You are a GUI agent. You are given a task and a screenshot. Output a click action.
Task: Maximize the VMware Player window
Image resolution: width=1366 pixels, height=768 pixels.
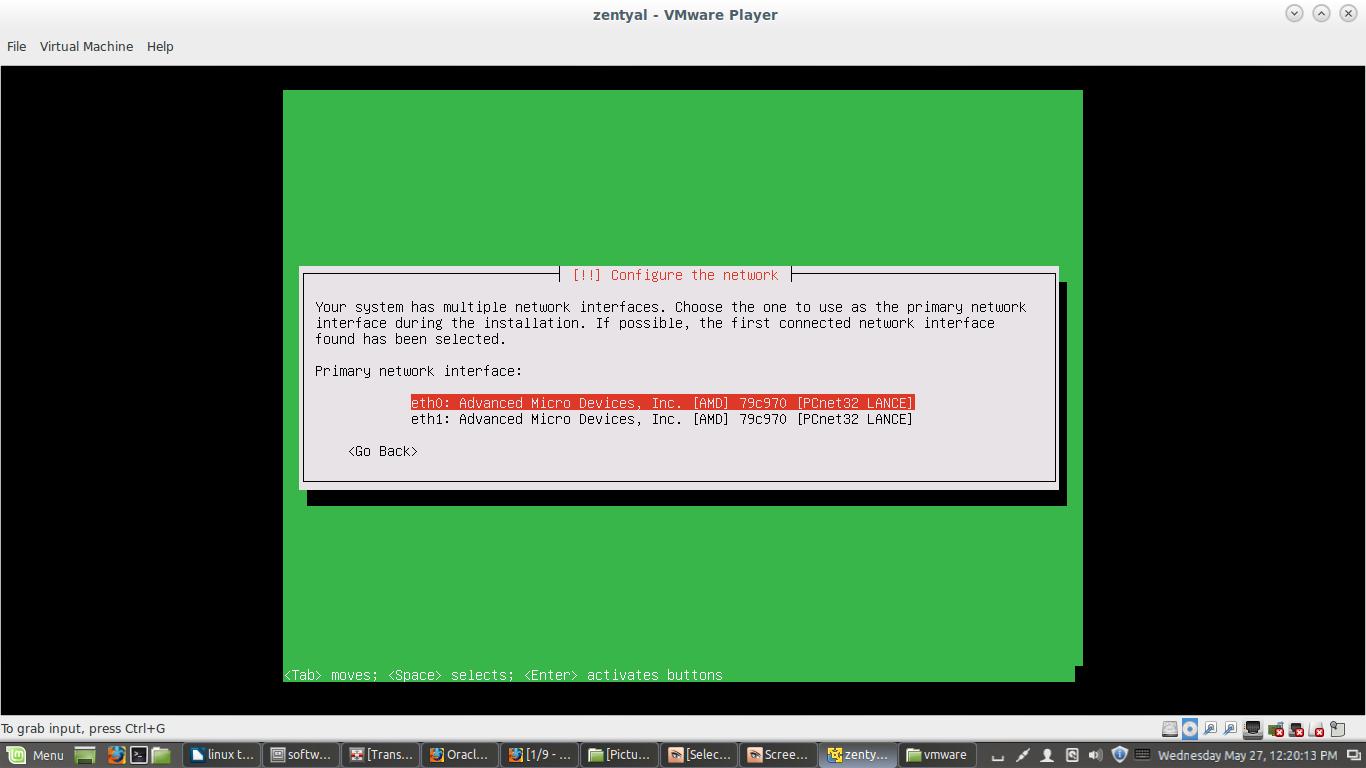1321,13
